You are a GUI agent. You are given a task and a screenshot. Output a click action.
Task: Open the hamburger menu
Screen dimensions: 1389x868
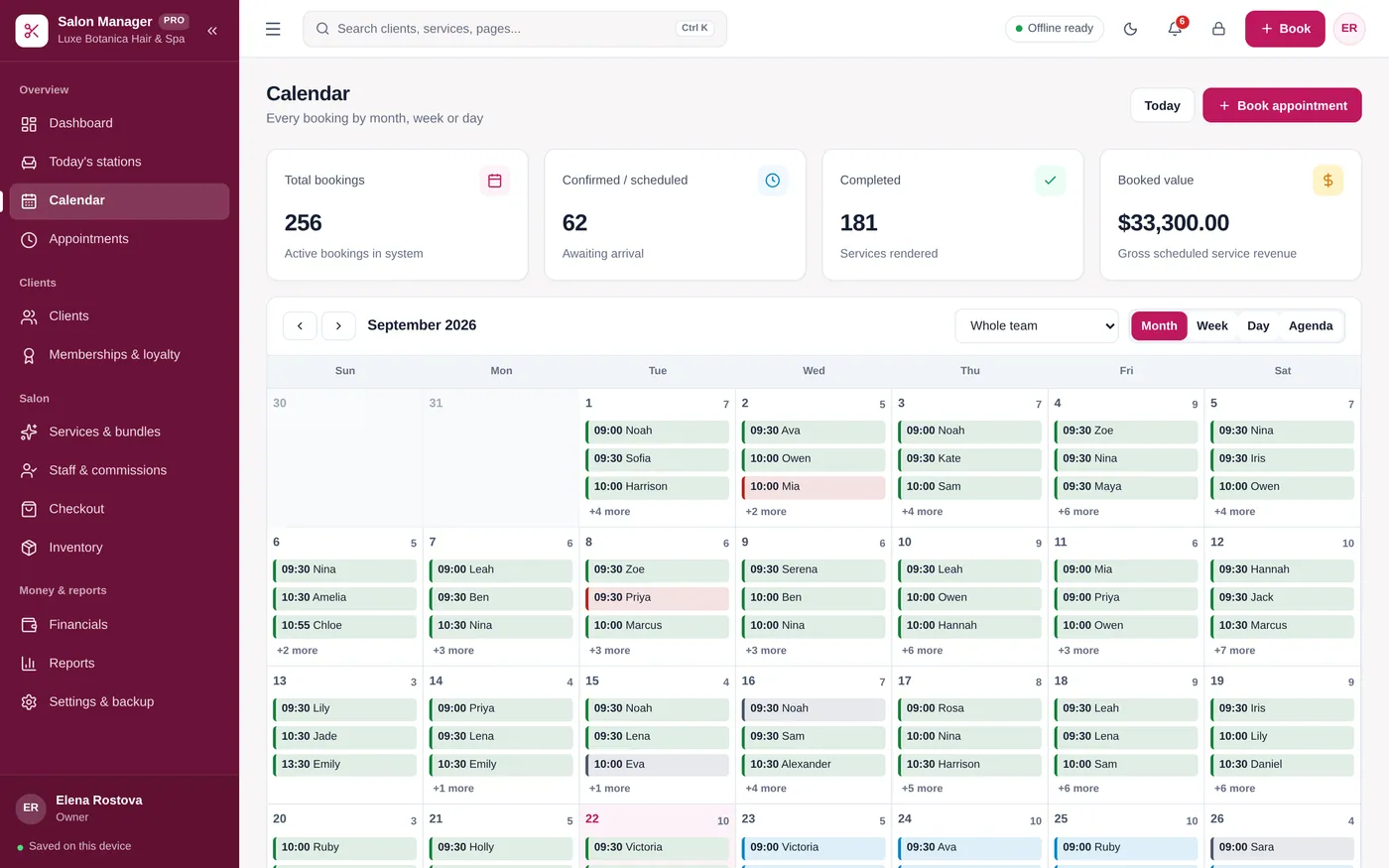[273, 29]
